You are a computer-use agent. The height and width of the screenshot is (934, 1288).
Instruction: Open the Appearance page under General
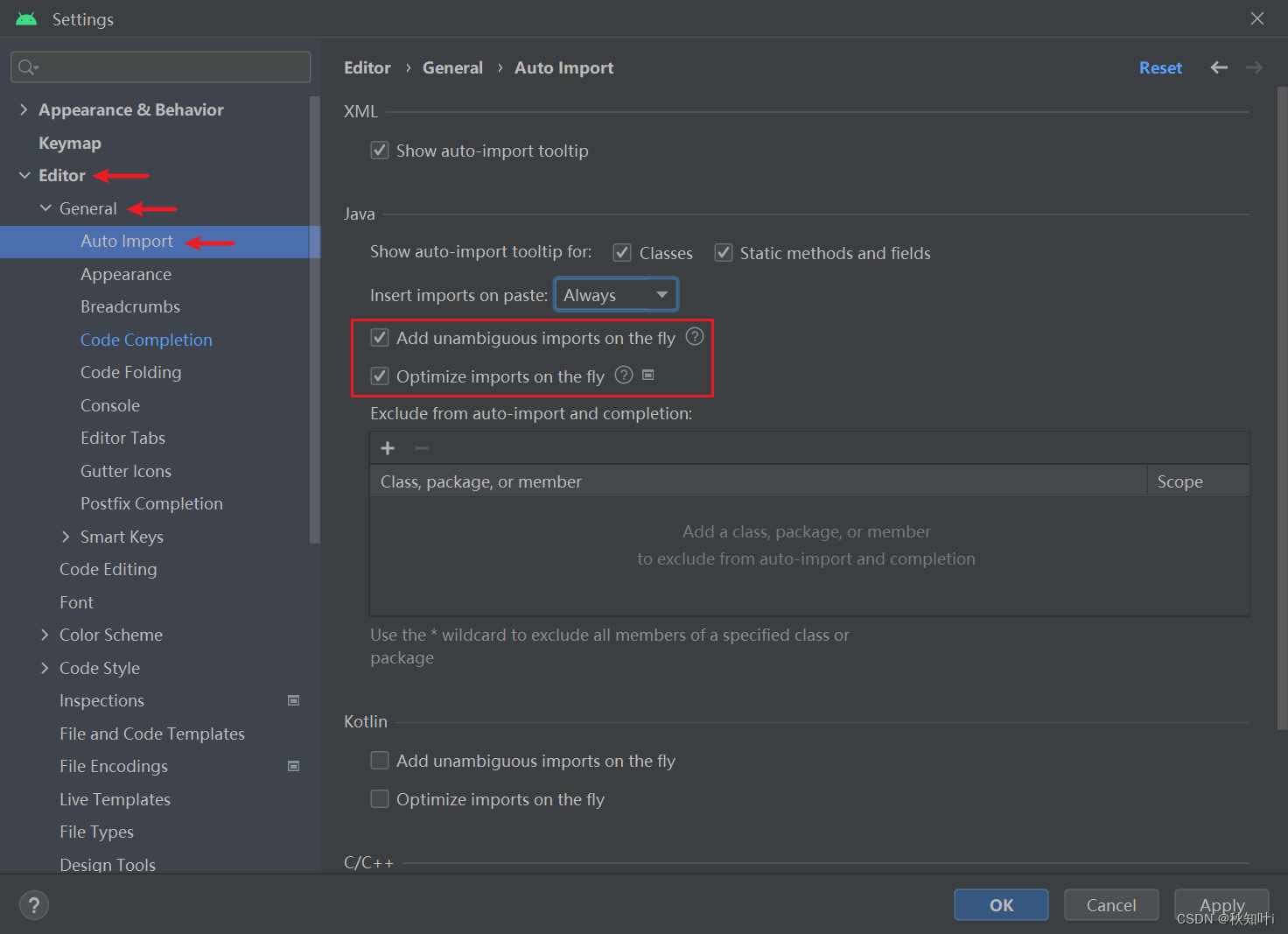(x=126, y=274)
